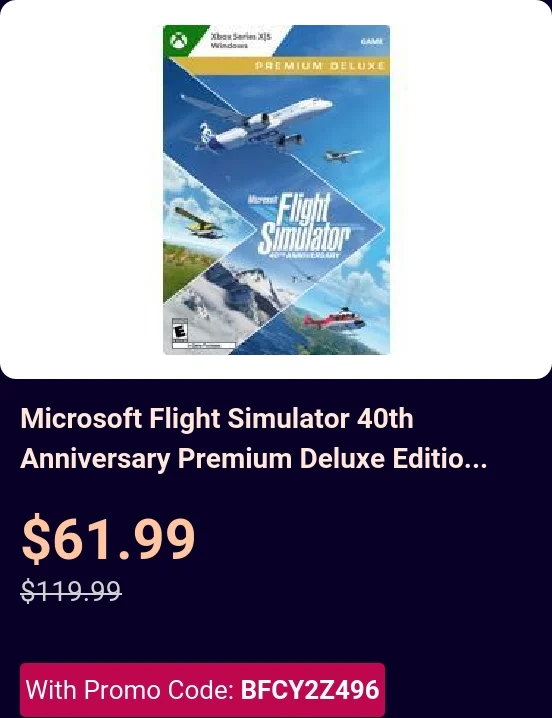Click the crossed-out $119.99 original price

[x=71, y=590]
